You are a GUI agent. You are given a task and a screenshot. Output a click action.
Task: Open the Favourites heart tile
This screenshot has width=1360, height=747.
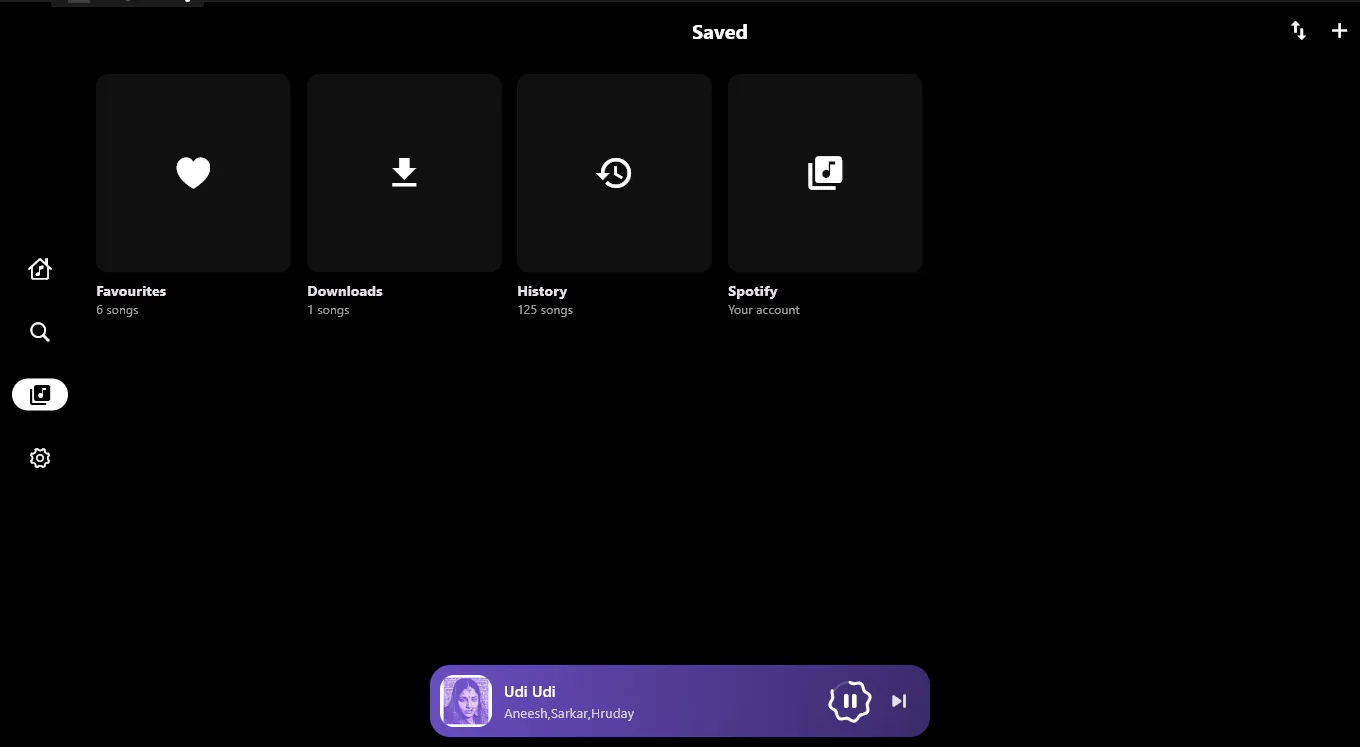point(193,173)
